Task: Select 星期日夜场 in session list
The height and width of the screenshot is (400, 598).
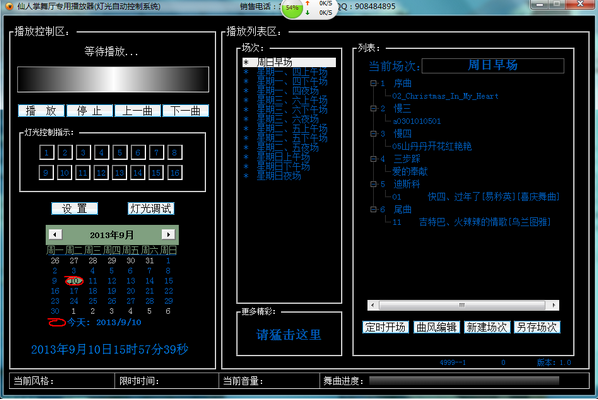Action: 279,176
